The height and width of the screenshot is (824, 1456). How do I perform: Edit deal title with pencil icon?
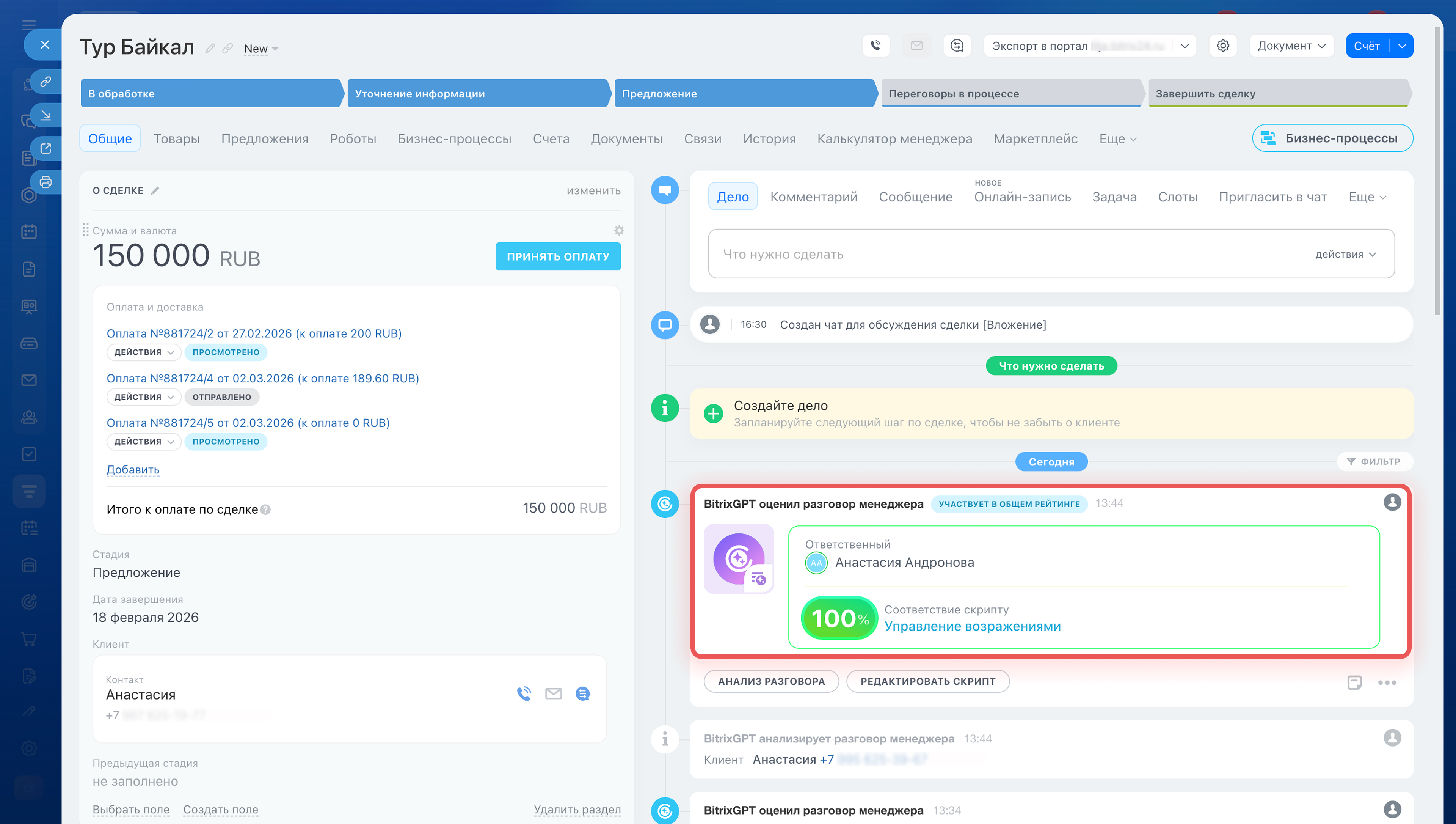coord(210,49)
